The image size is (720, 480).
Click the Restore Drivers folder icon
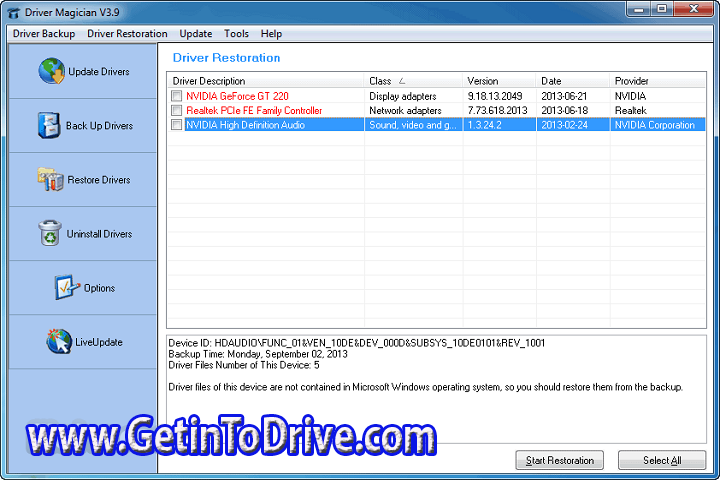coord(50,179)
